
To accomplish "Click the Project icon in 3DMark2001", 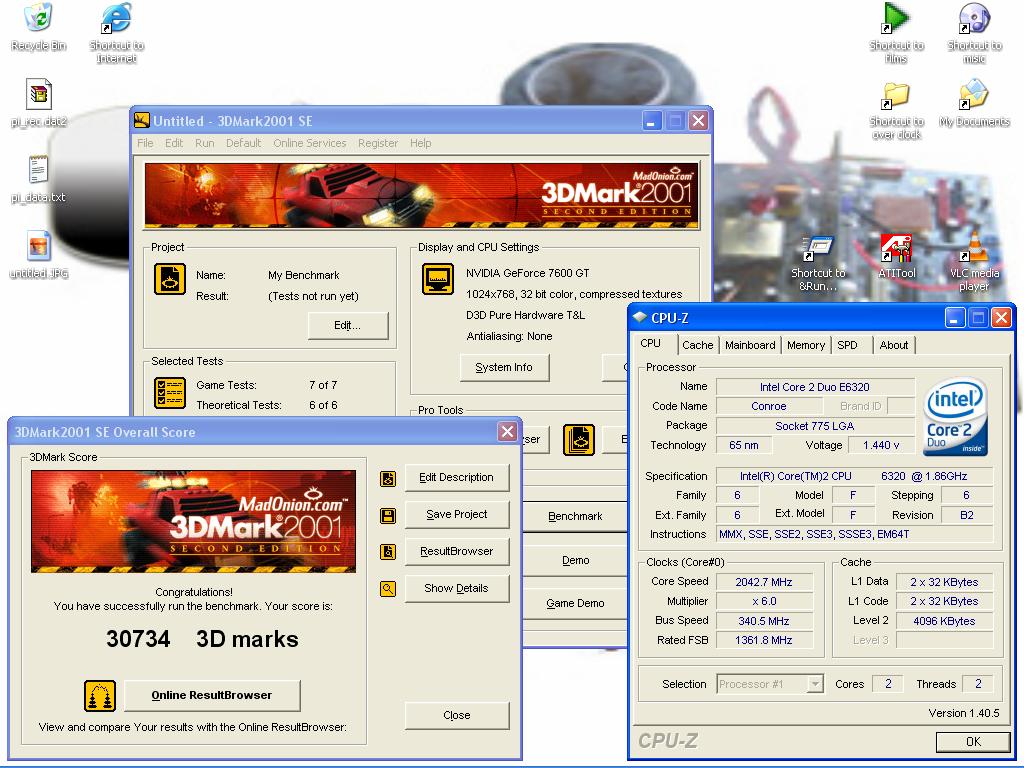I will tap(170, 280).
